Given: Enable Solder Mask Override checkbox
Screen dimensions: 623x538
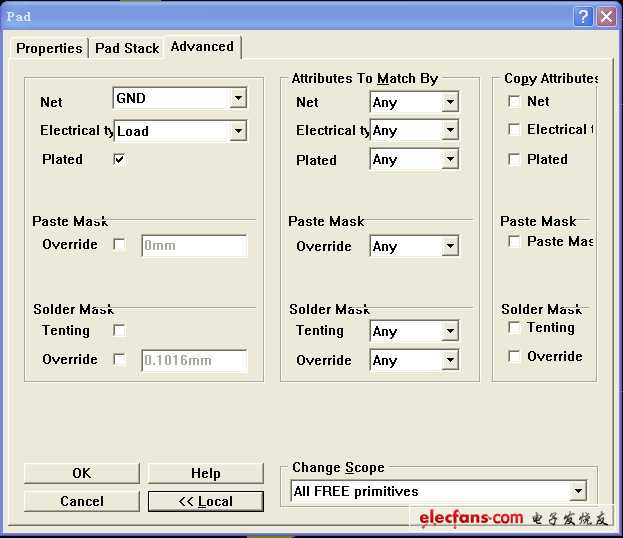Looking at the screenshot, I should 119,359.
